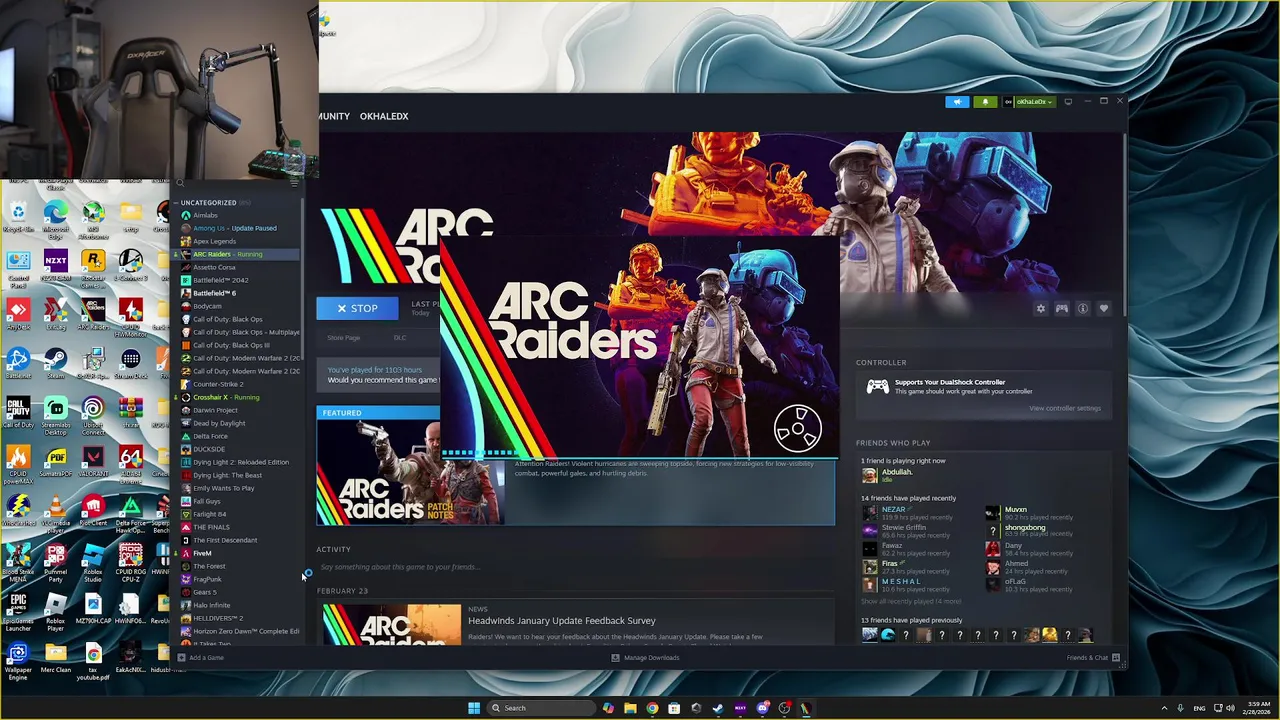Select Crosshair X - Running entry
Screen dimensions: 1280x720
click(219, 397)
